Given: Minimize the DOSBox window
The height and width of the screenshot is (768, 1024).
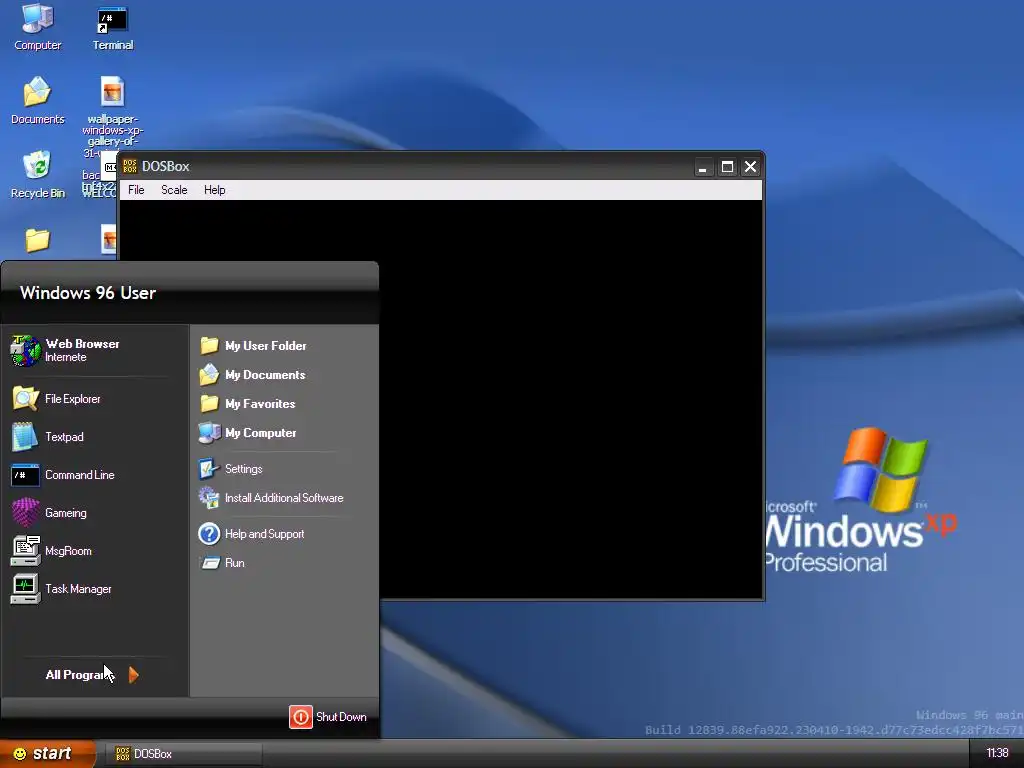Looking at the screenshot, I should [x=703, y=167].
